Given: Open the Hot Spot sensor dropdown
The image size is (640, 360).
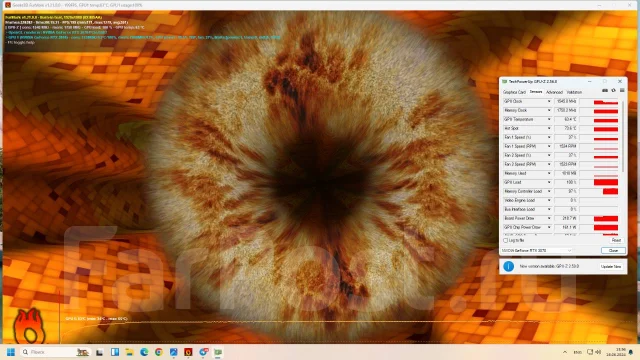Looking at the screenshot, I should (x=549, y=128).
